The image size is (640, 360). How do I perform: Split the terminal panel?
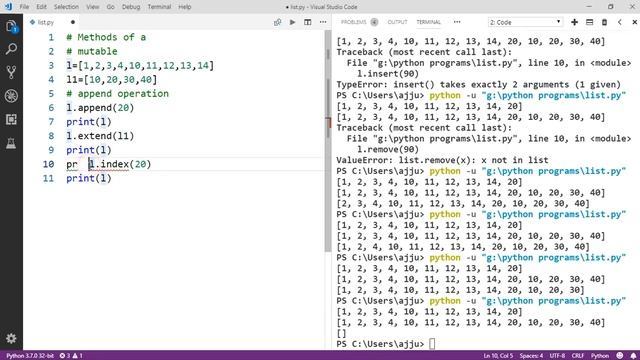pyautogui.click(x=589, y=22)
